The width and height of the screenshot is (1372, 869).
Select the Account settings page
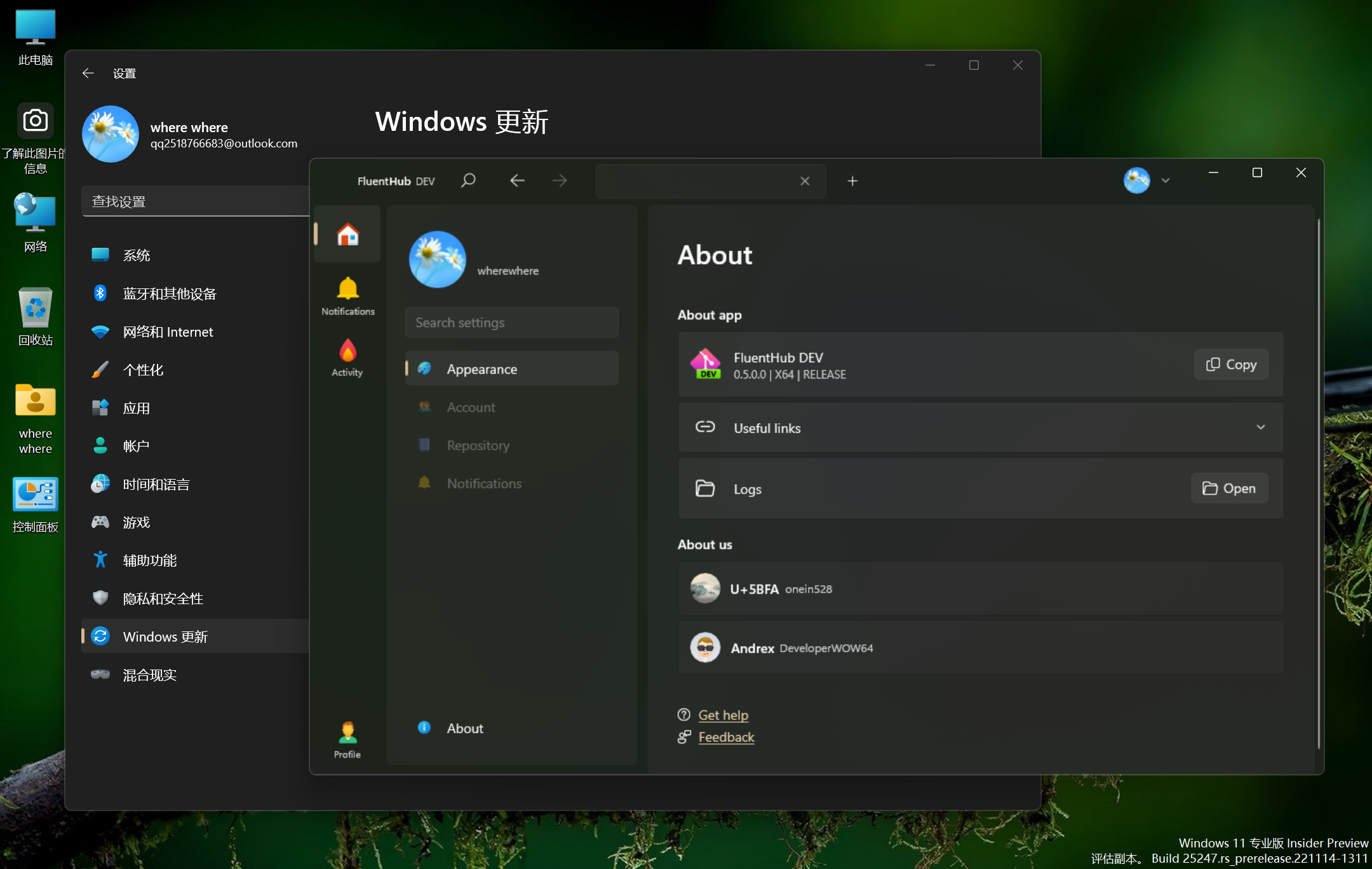(511, 407)
